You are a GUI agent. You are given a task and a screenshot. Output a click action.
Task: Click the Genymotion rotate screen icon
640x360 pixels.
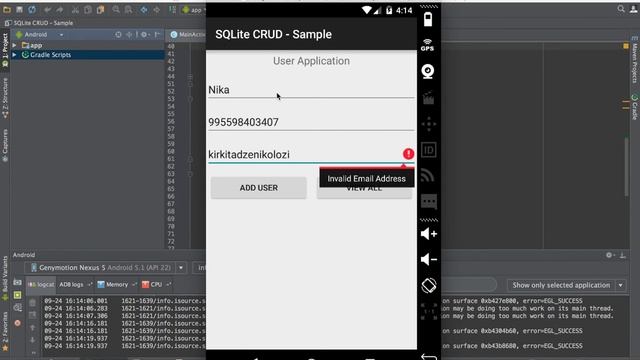pos(429,285)
